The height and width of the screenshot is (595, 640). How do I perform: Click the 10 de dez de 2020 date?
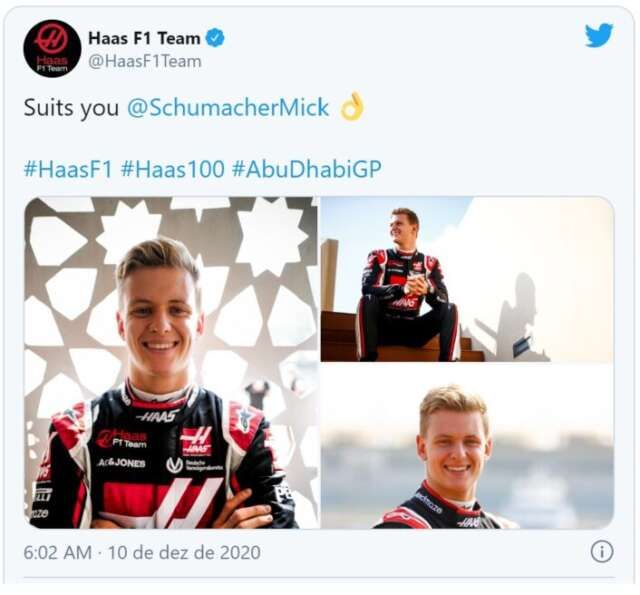click(x=184, y=552)
